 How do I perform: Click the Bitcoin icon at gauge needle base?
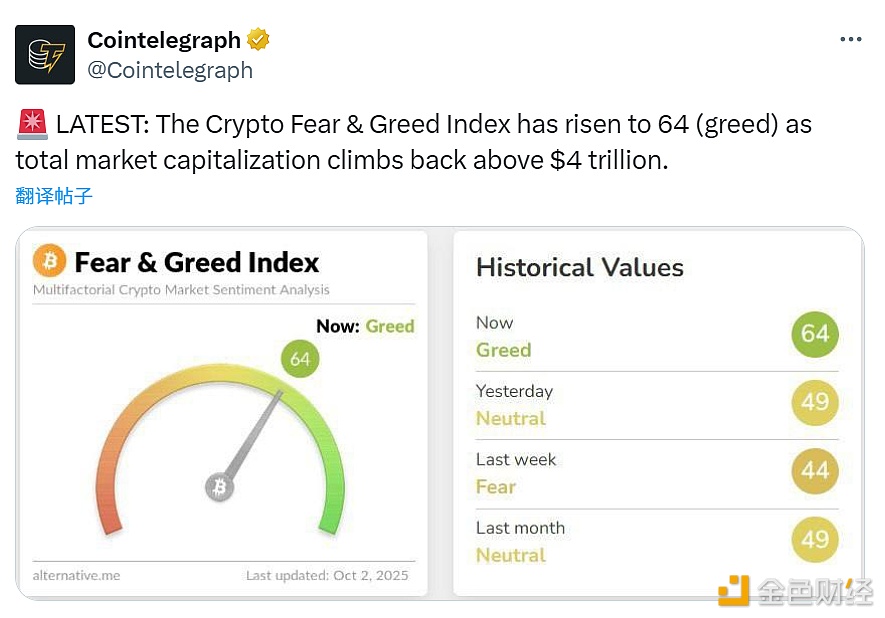point(219,487)
